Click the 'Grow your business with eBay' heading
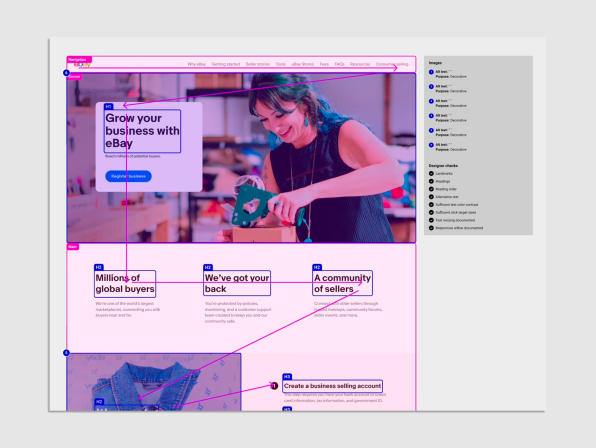 coord(143,131)
